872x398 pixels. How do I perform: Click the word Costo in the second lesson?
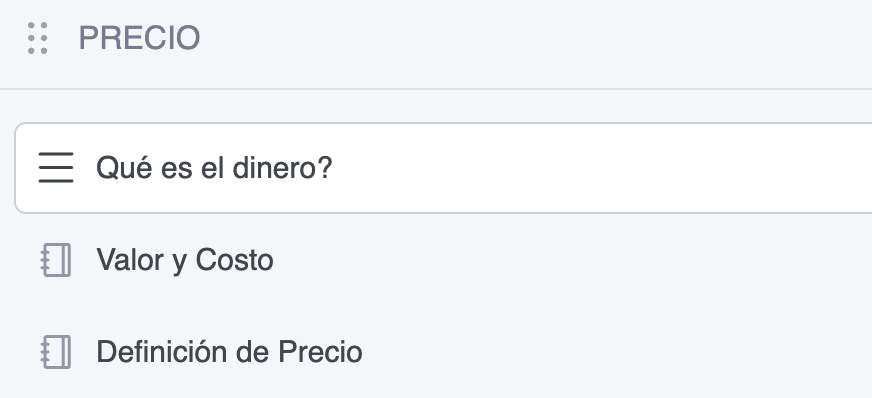pyautogui.click(x=234, y=260)
